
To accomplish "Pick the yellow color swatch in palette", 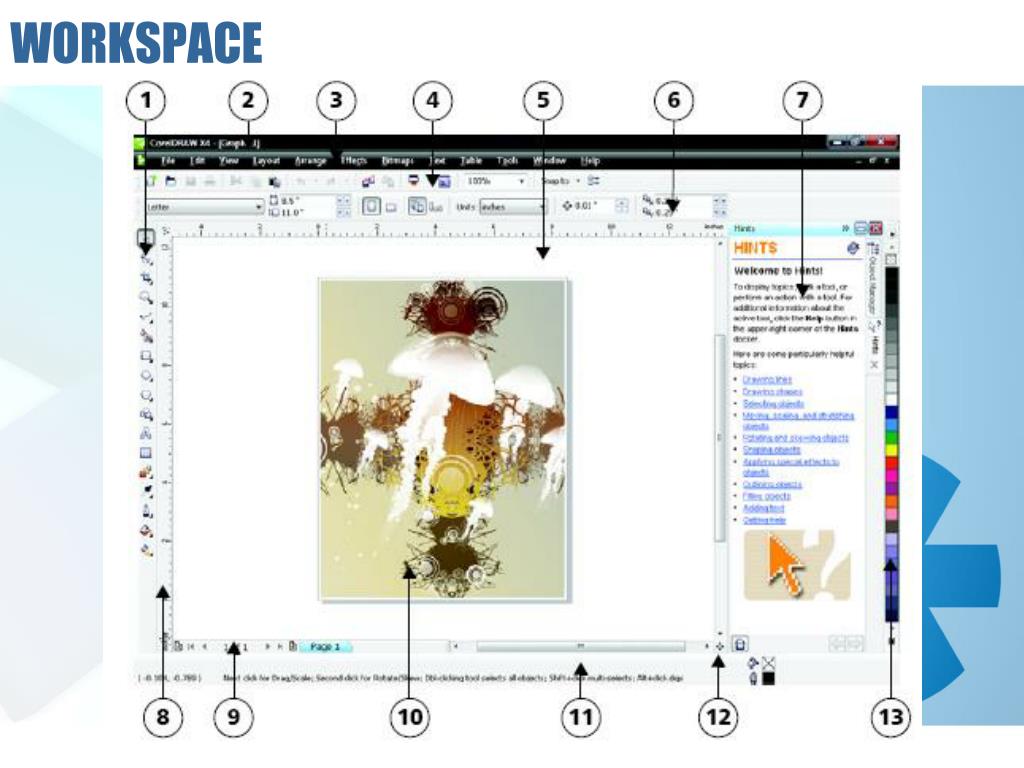I will point(891,450).
